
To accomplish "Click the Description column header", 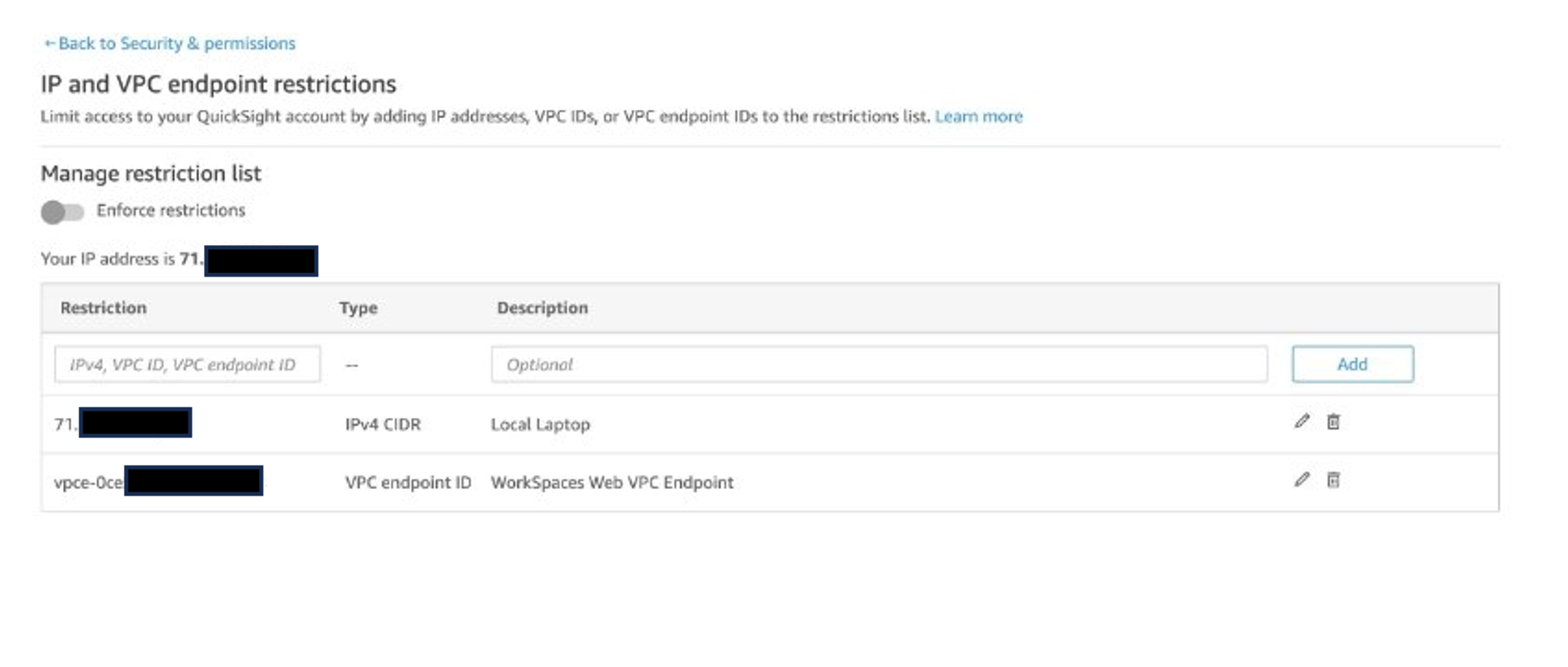I will [542, 308].
